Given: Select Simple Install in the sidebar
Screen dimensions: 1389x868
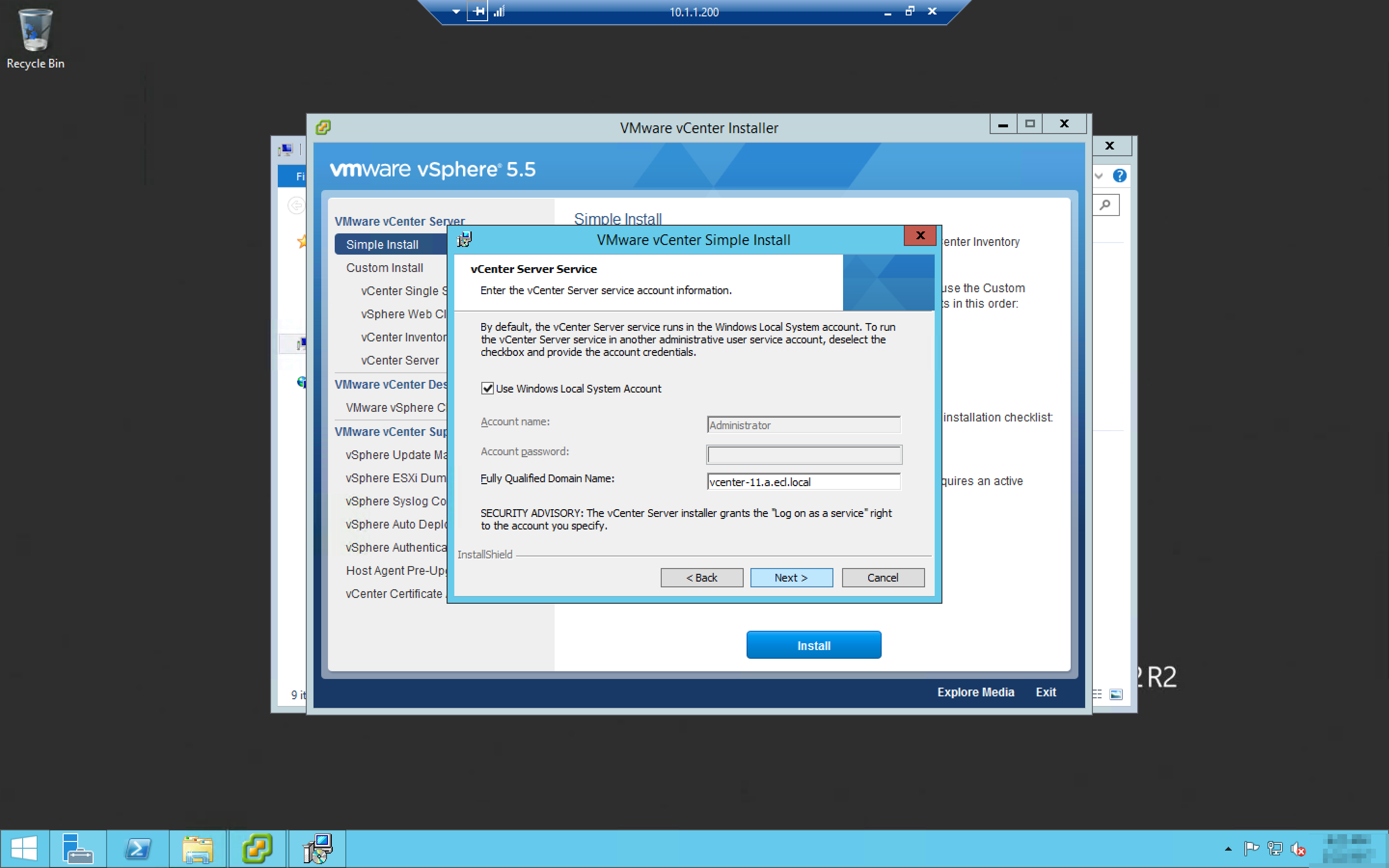Looking at the screenshot, I should pyautogui.click(x=391, y=244).
